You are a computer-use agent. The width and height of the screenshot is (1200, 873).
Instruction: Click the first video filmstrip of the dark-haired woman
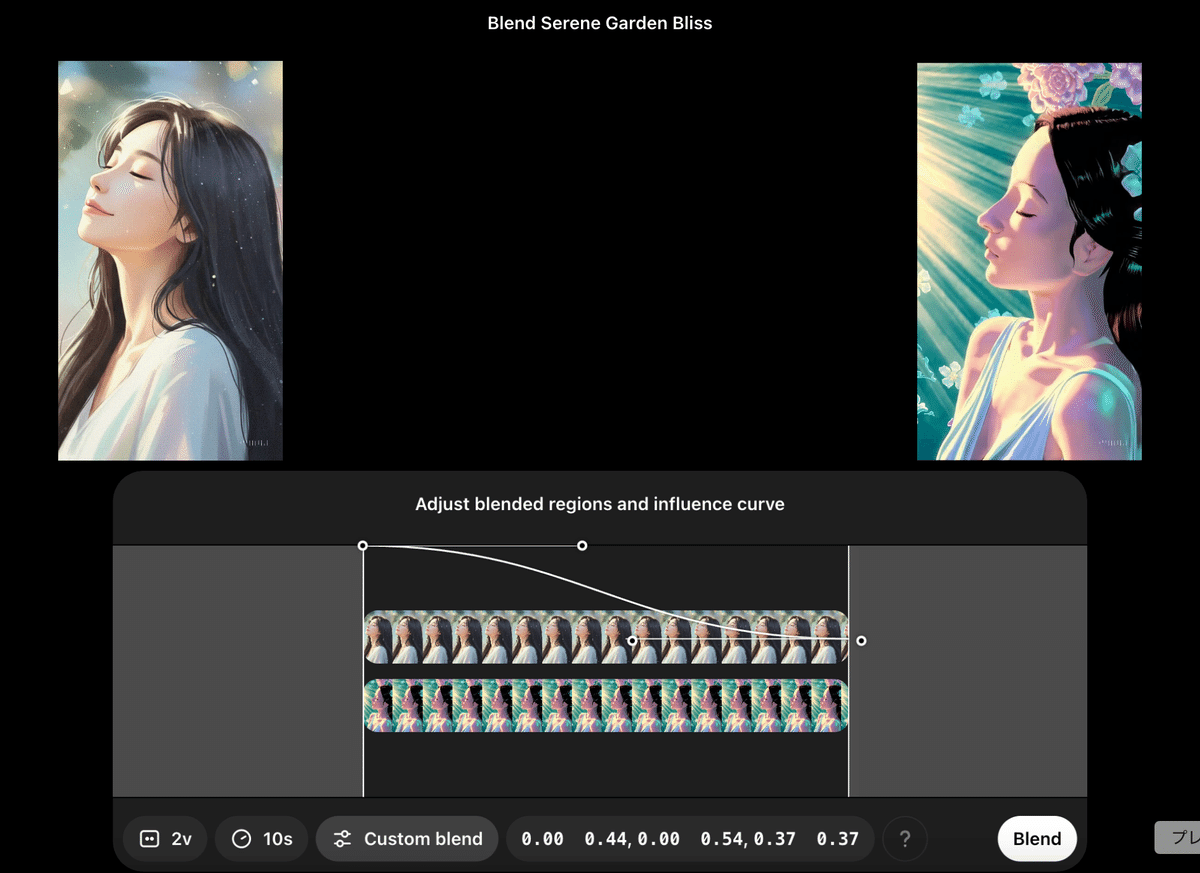tap(606, 637)
